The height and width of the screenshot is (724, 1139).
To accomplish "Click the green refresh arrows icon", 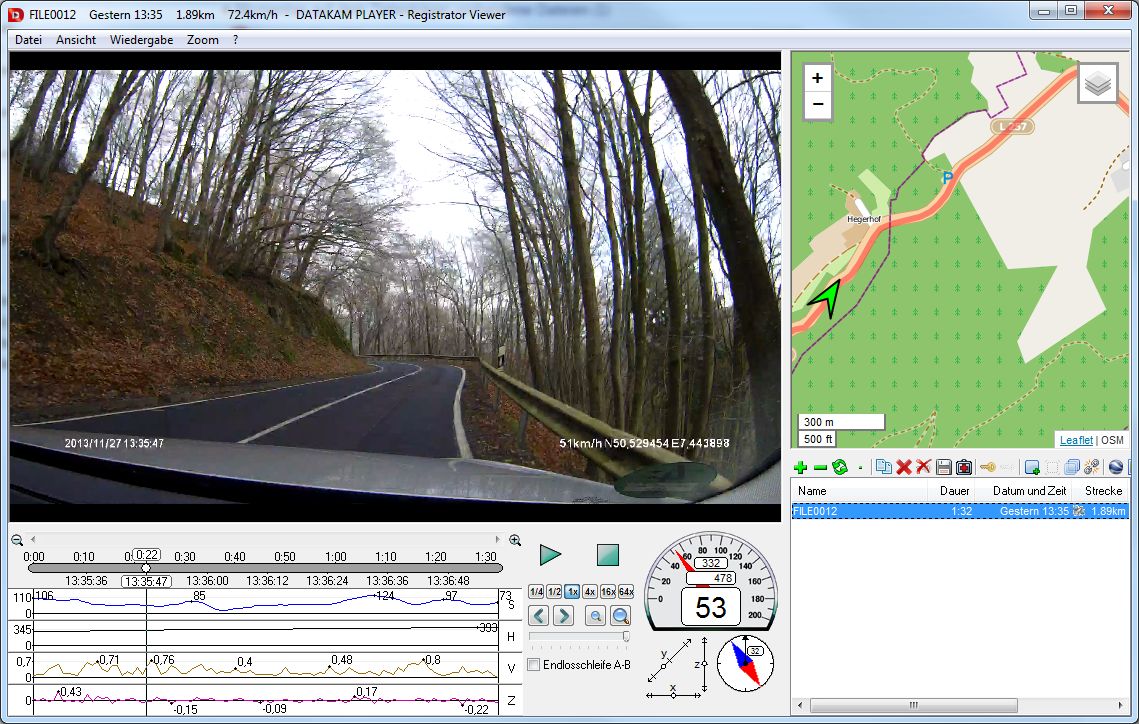I will point(840,467).
